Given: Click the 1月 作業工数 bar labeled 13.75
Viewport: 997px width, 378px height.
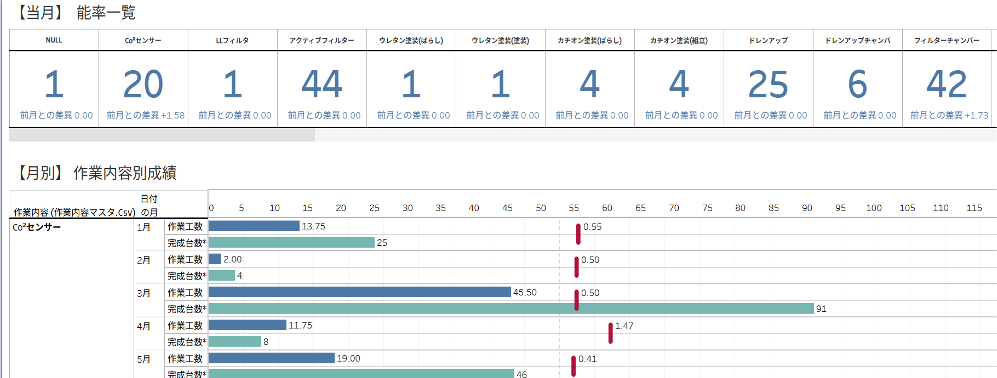Looking at the screenshot, I should pyautogui.click(x=254, y=226).
